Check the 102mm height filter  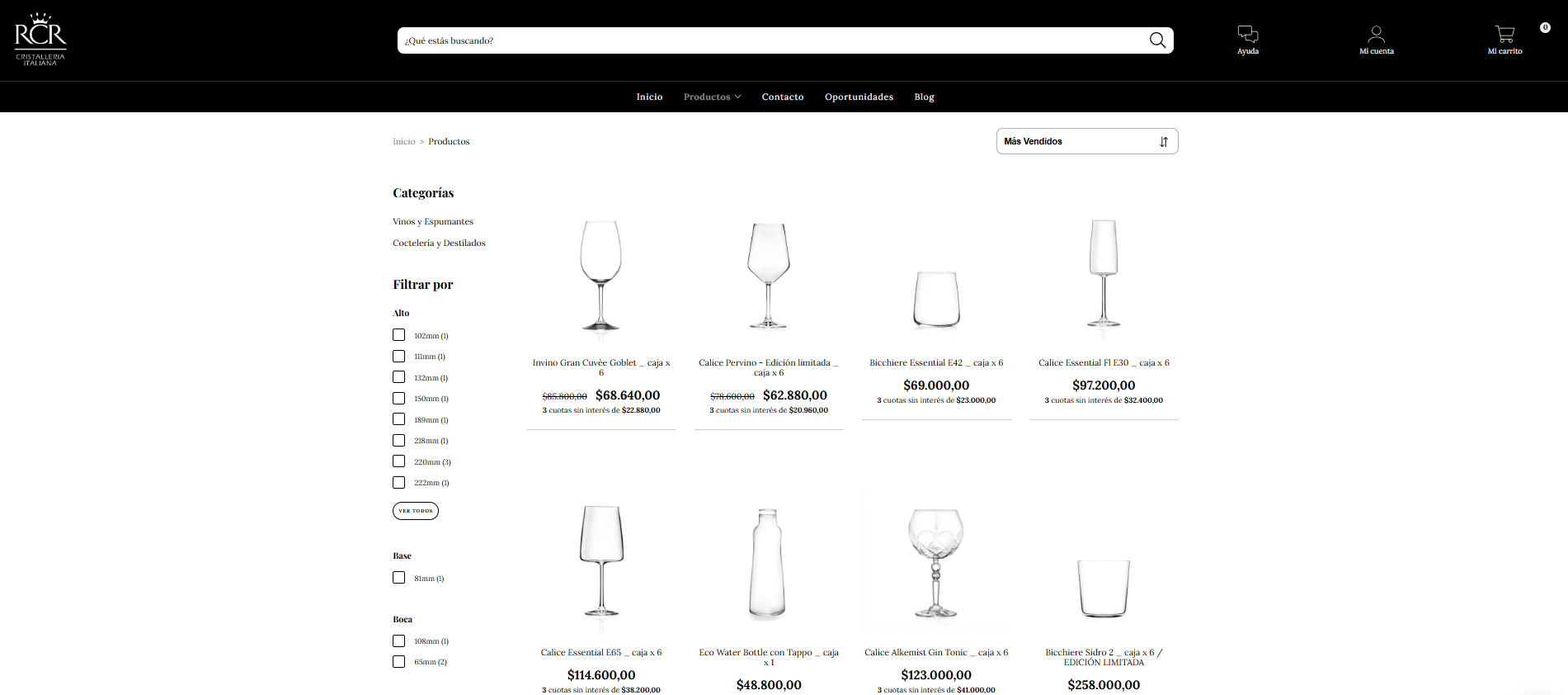[x=399, y=335]
